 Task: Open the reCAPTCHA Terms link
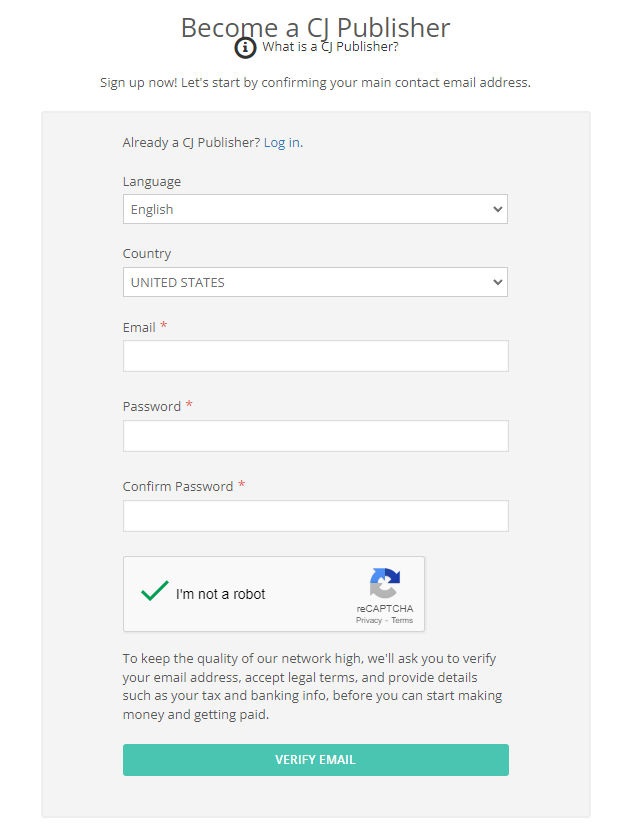(402, 620)
